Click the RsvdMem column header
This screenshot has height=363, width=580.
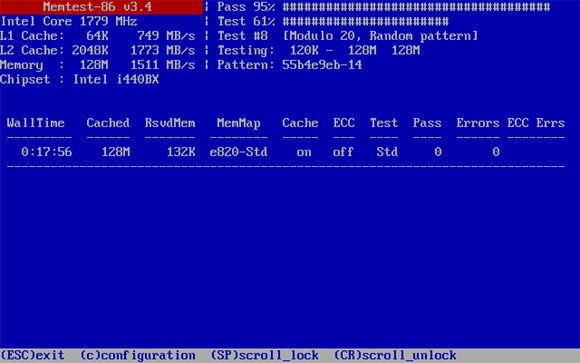170,123
